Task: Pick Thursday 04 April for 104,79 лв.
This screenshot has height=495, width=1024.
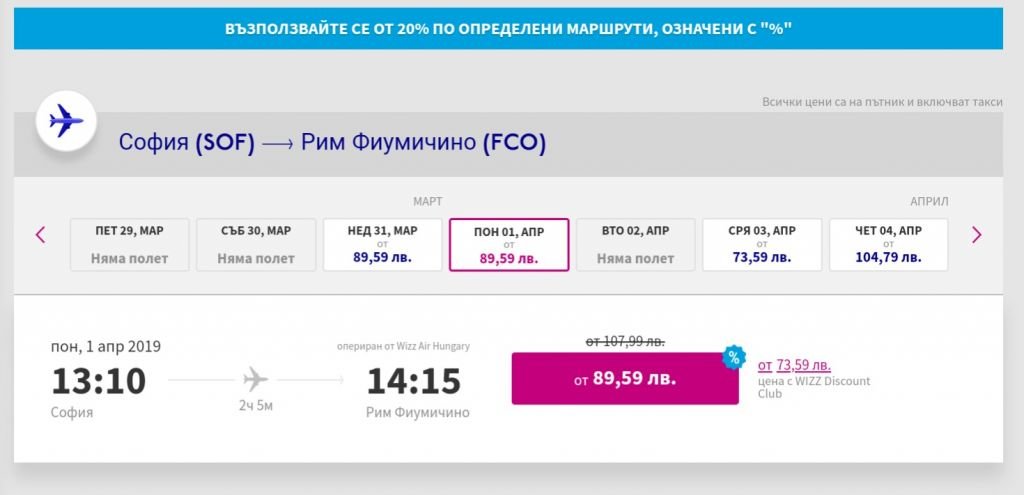Action: (888, 244)
